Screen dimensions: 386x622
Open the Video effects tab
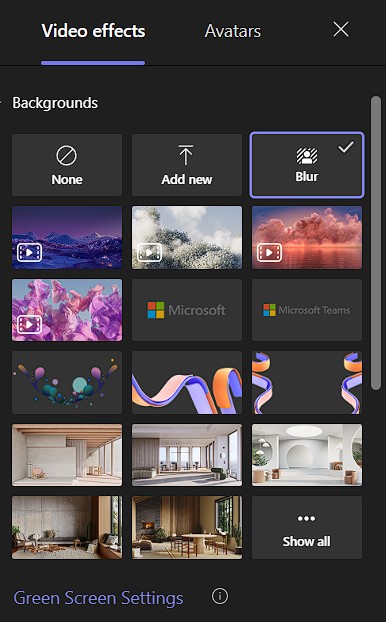pos(93,31)
